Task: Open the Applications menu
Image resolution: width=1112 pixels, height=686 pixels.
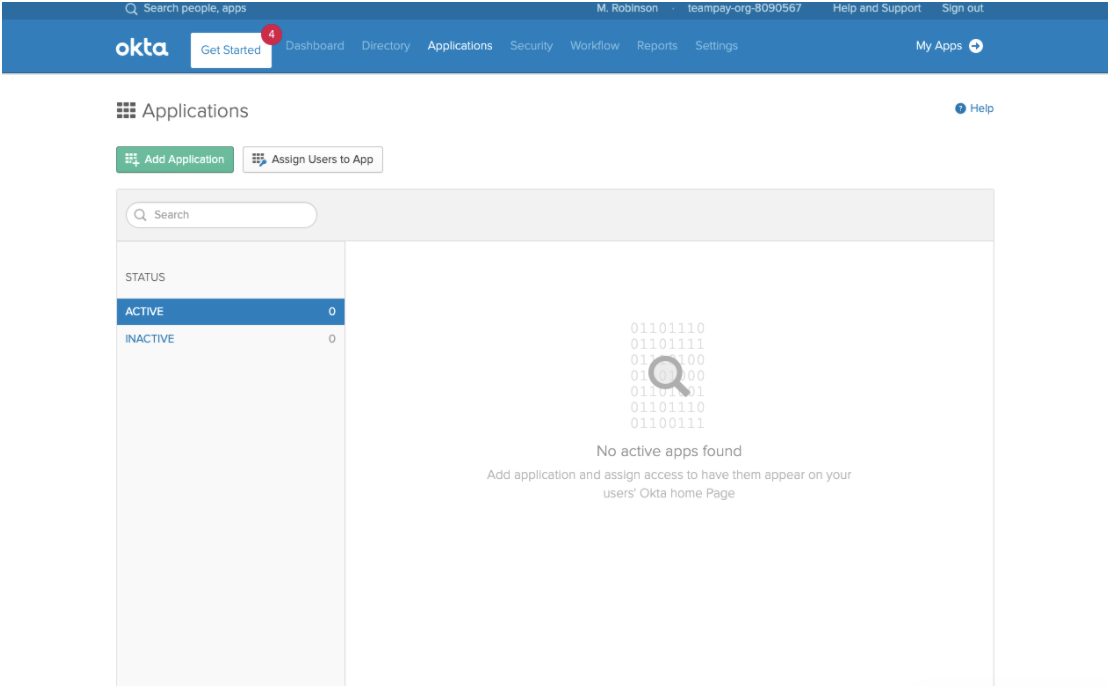Action: 460,46
